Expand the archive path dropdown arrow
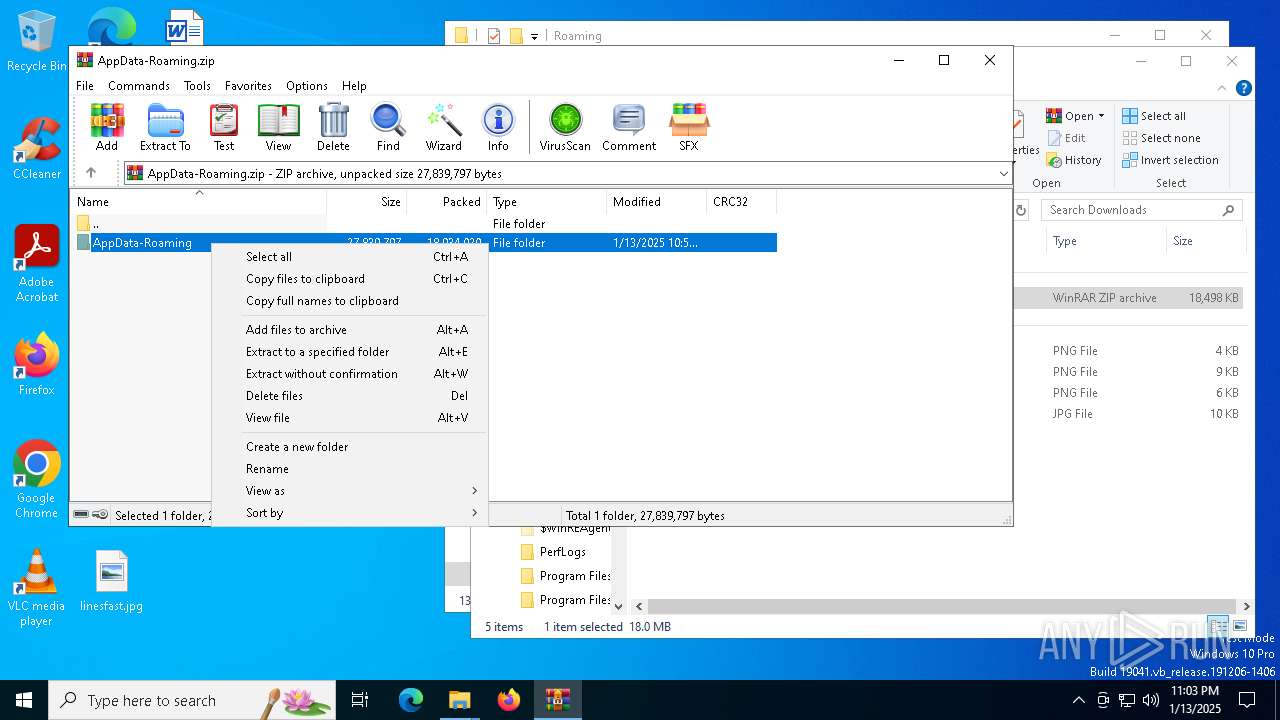This screenshot has height=720, width=1280. (x=1003, y=173)
